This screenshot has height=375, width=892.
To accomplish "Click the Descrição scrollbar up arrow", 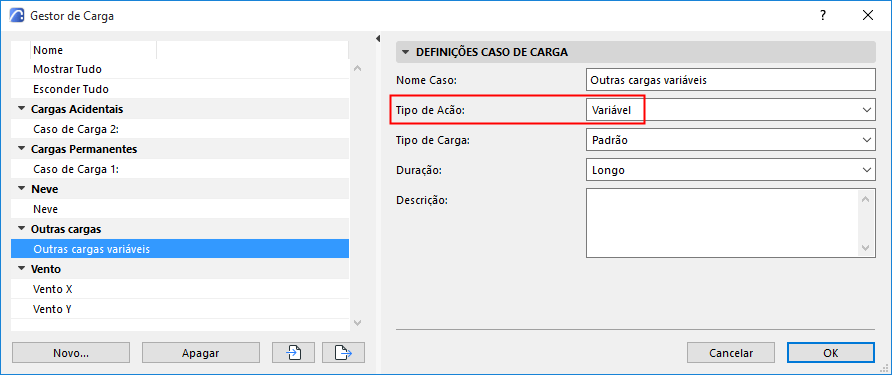I will pos(865,199).
